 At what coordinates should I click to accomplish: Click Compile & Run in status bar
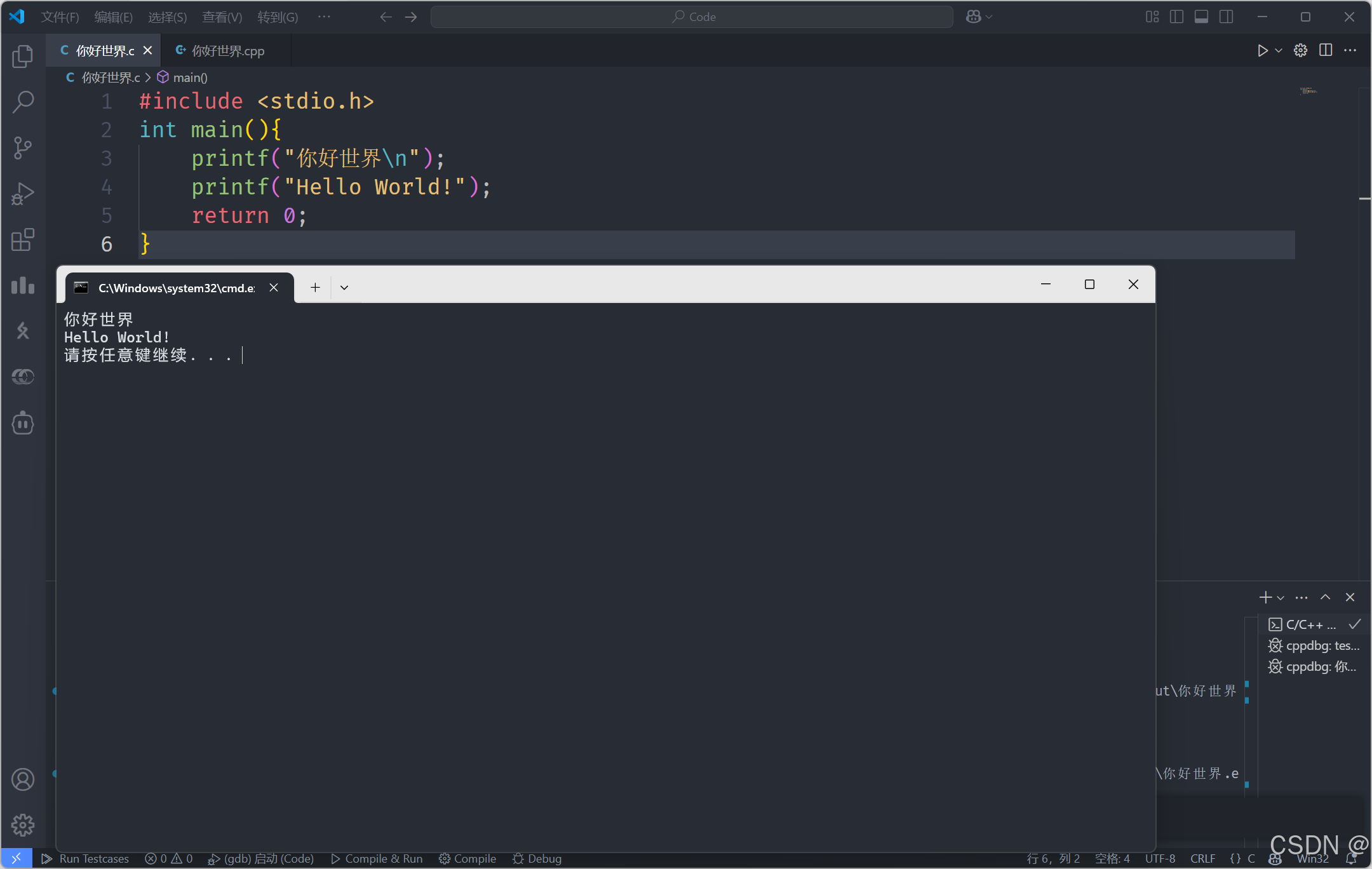(377, 858)
